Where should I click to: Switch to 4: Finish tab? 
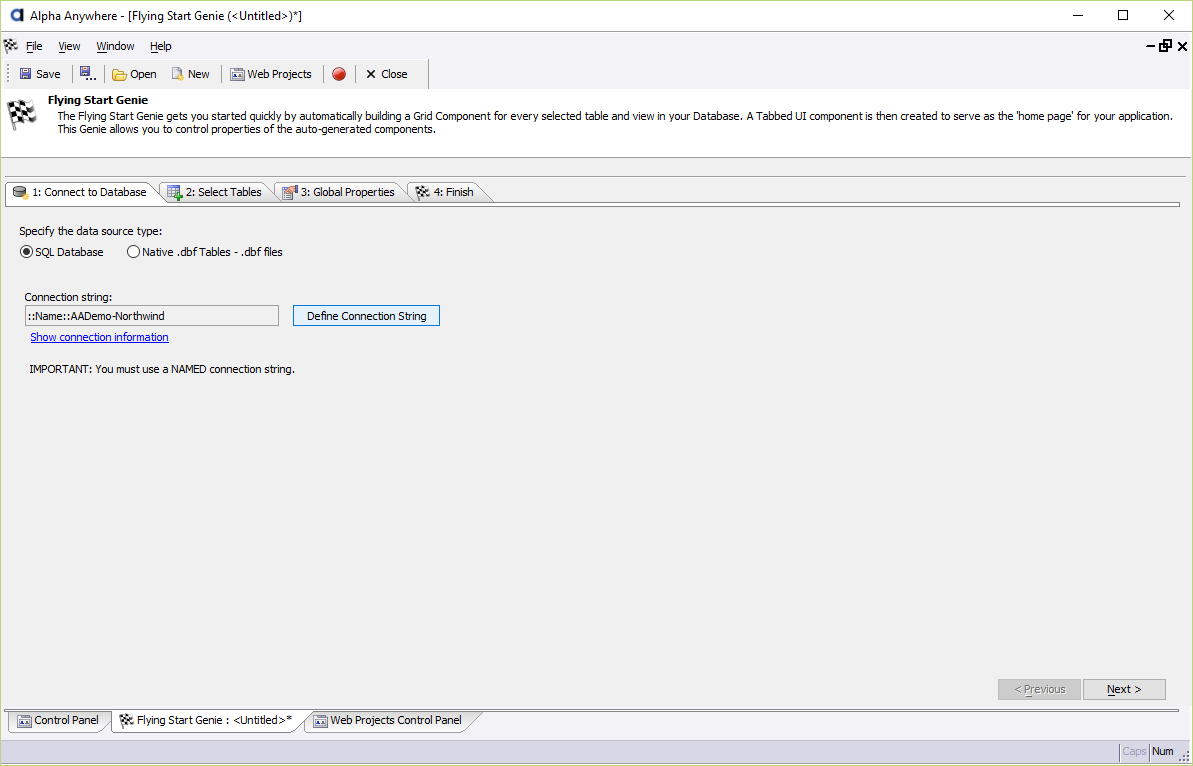tap(445, 192)
